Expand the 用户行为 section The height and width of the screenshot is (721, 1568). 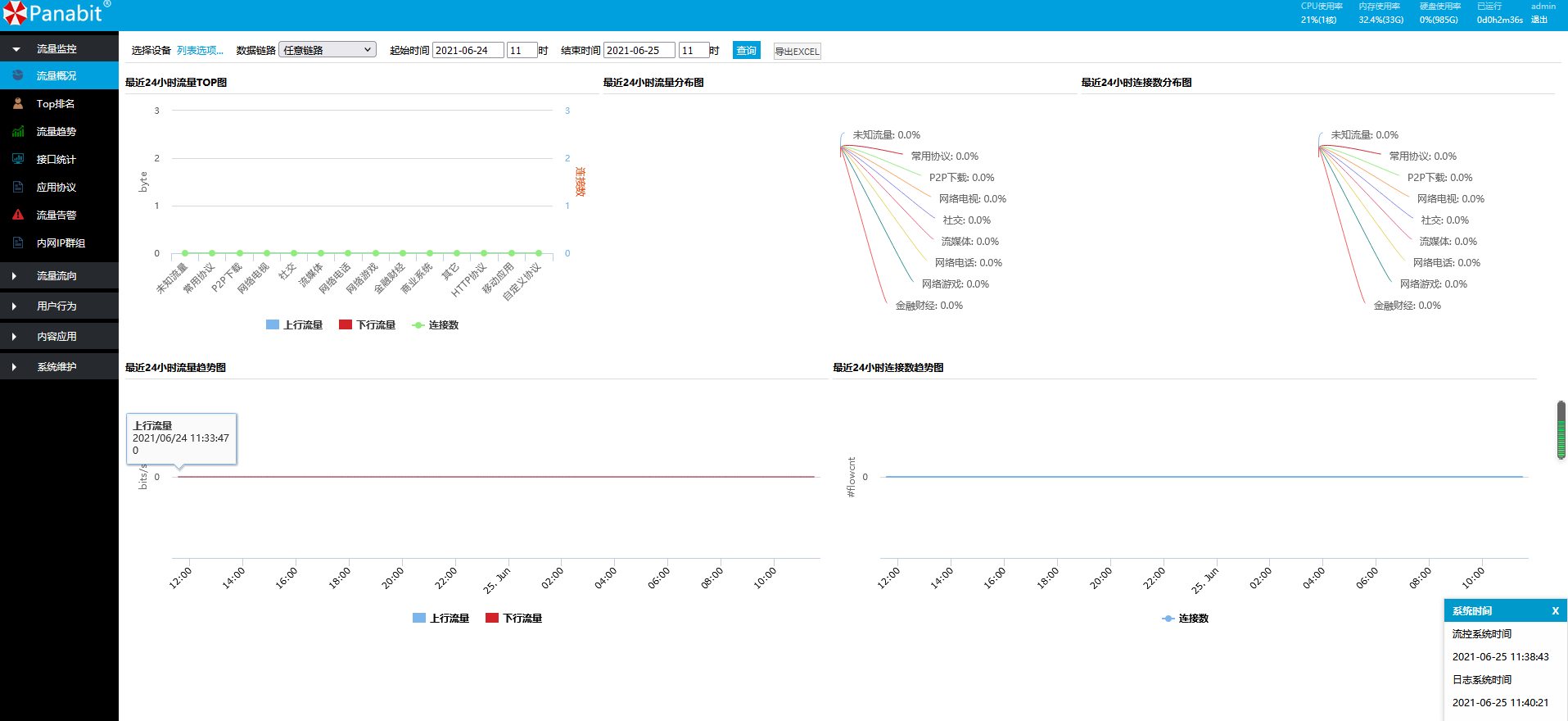click(59, 306)
